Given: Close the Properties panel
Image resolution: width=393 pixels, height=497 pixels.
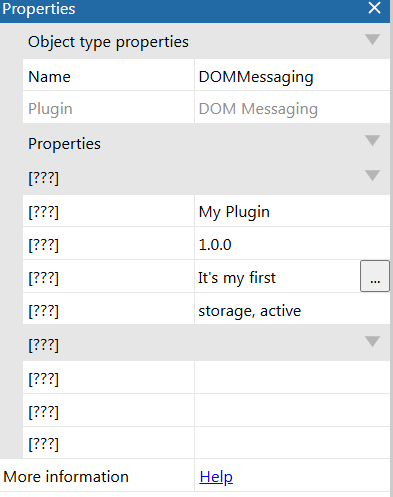Looking at the screenshot, I should [x=374, y=8].
